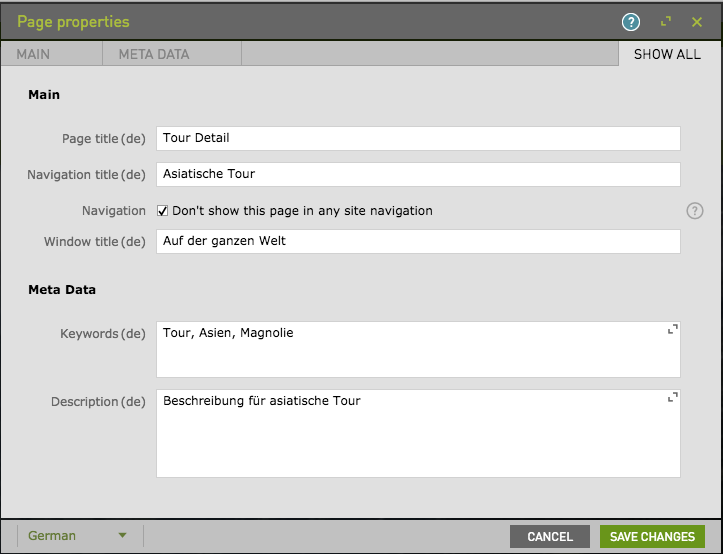The height and width of the screenshot is (554, 723).
Task: Select the SHOW ALL tab
Action: pyautogui.click(x=667, y=54)
